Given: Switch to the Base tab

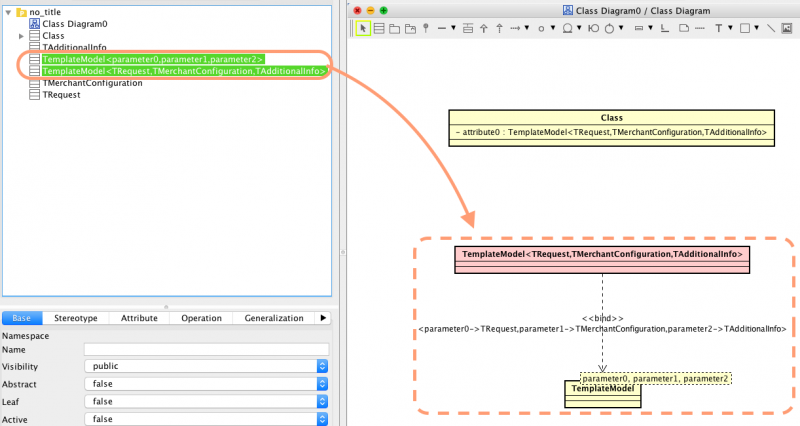Looking at the screenshot, I should point(21,318).
